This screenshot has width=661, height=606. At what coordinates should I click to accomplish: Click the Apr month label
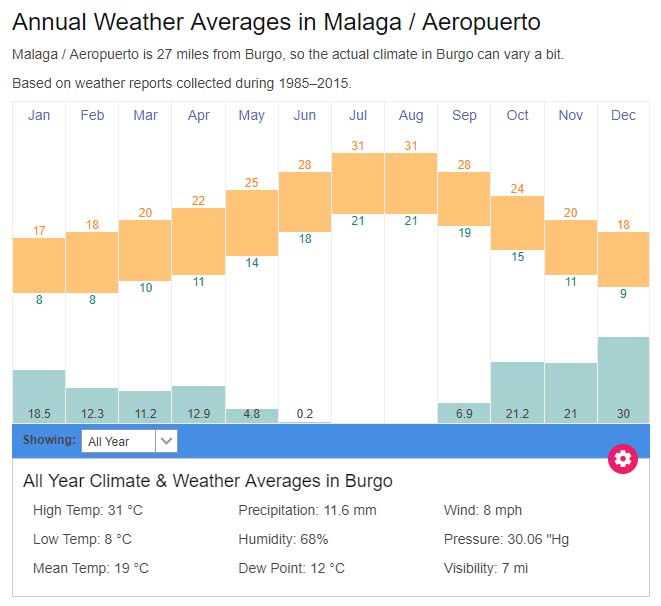(x=199, y=115)
